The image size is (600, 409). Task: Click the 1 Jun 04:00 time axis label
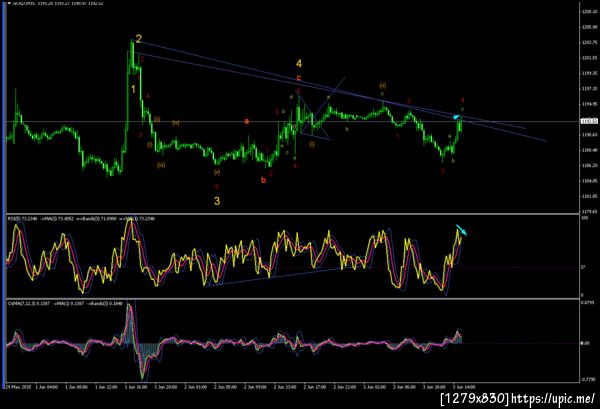47,387
